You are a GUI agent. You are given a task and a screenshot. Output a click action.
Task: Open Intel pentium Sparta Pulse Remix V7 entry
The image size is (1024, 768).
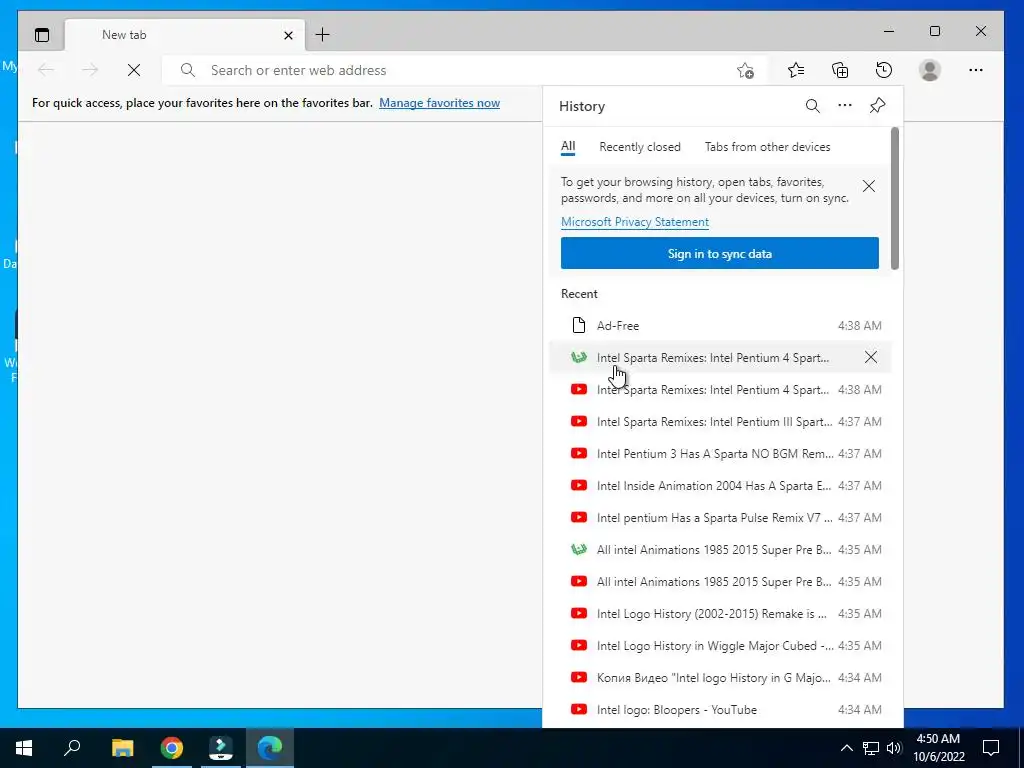pyautogui.click(x=720, y=517)
